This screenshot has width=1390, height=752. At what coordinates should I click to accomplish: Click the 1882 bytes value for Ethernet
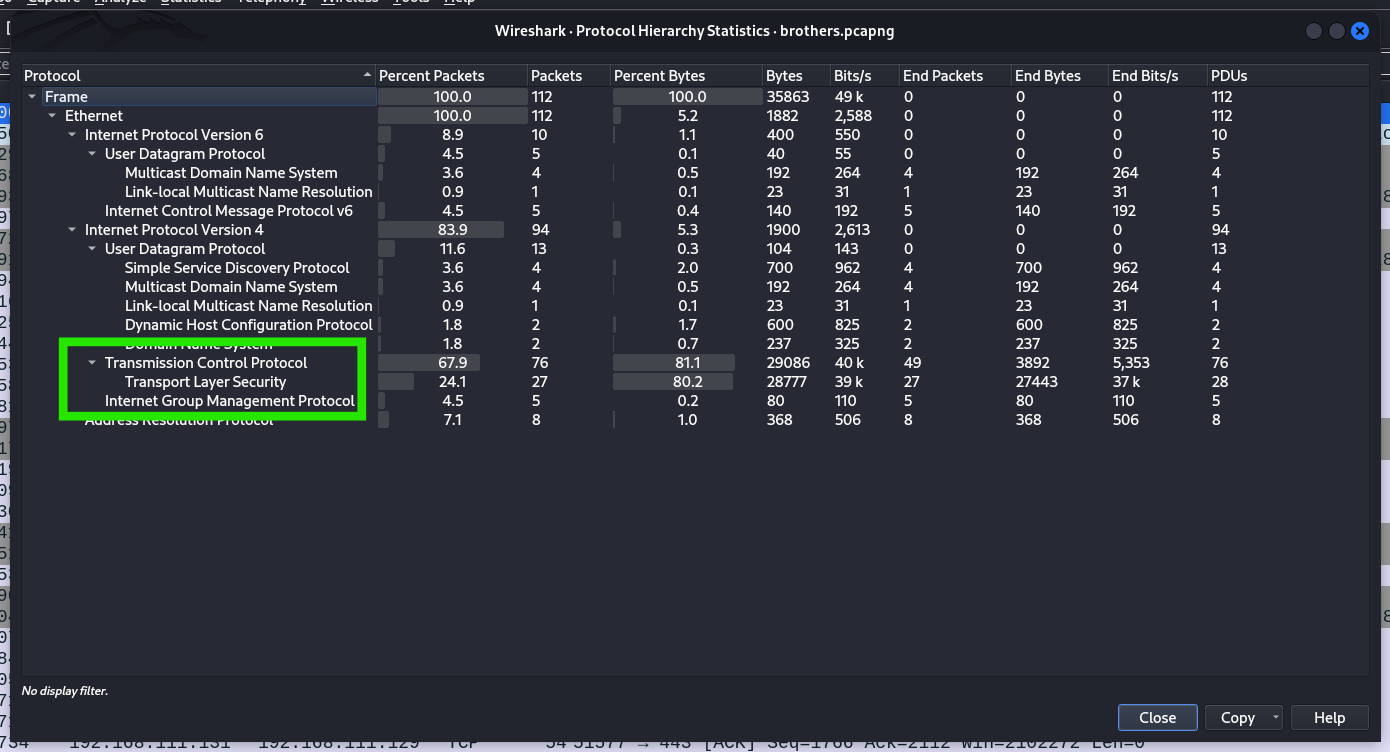click(x=784, y=116)
